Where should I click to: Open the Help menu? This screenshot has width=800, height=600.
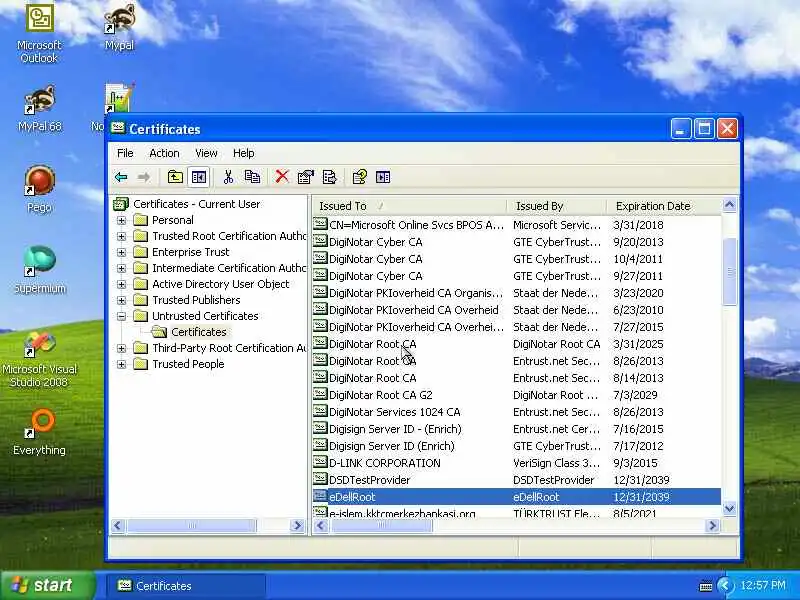pyautogui.click(x=243, y=153)
